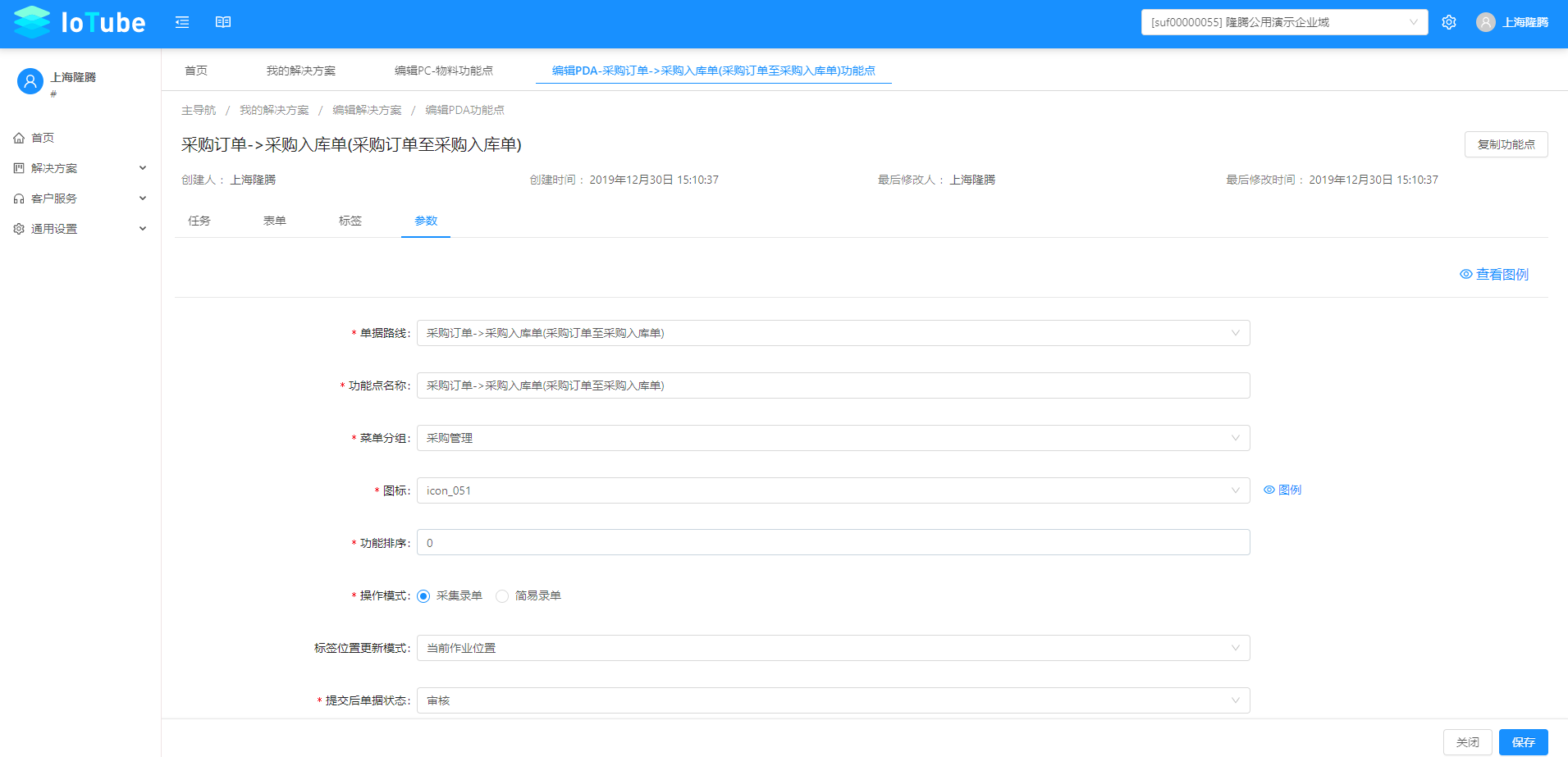Click the 功能点名称 input field
This screenshot has height=757, width=1568.
pos(833,385)
